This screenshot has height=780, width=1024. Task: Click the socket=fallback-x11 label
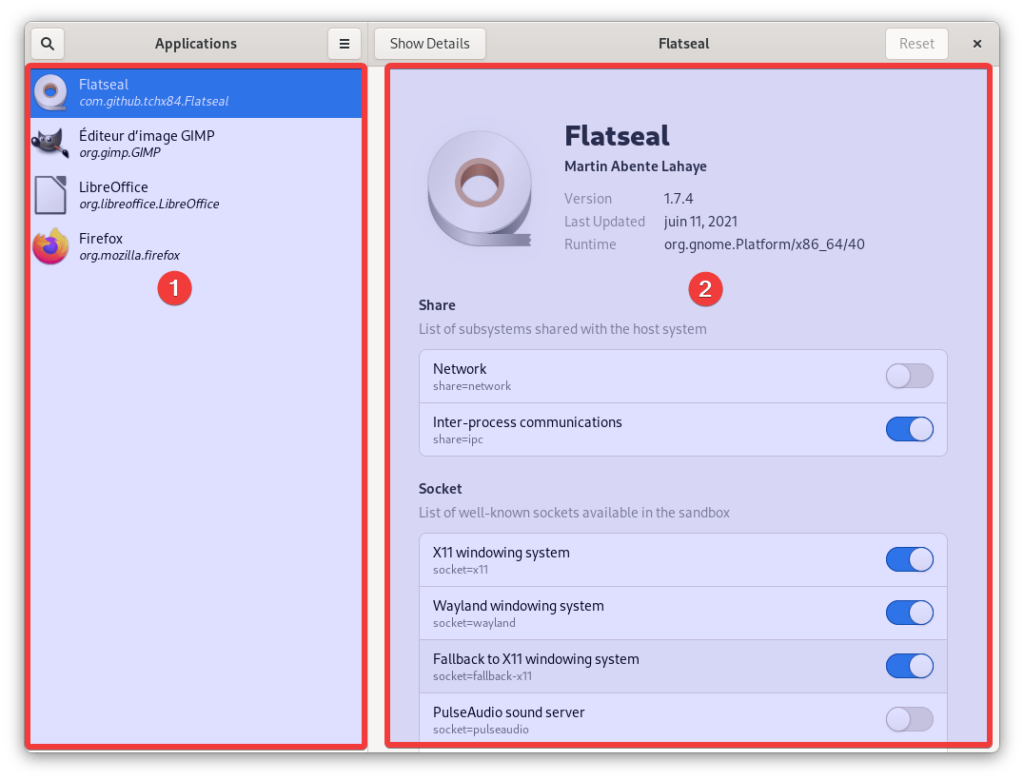click(482, 676)
